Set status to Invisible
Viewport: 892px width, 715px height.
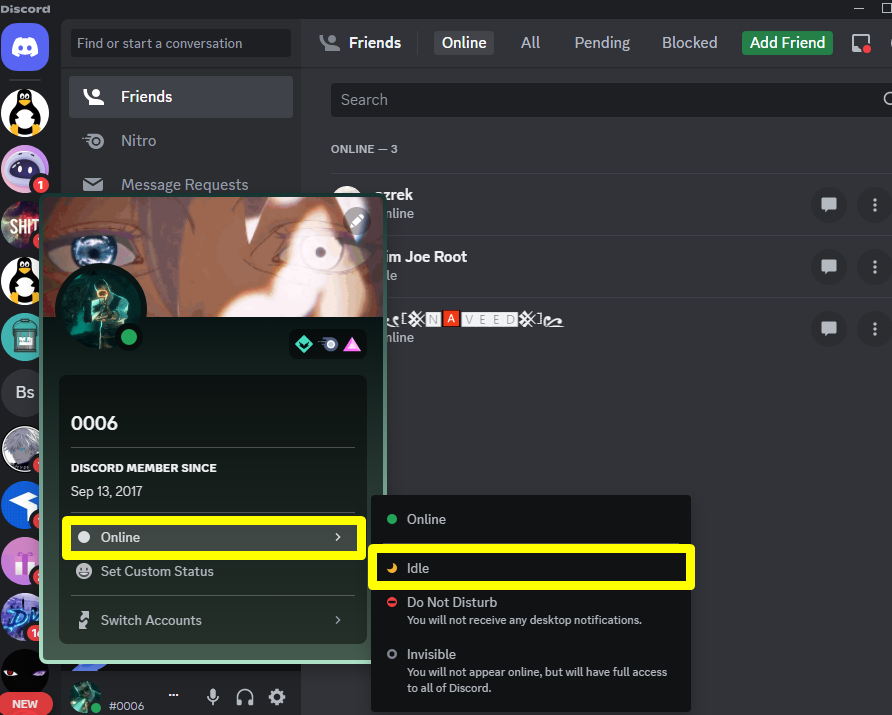click(531, 671)
